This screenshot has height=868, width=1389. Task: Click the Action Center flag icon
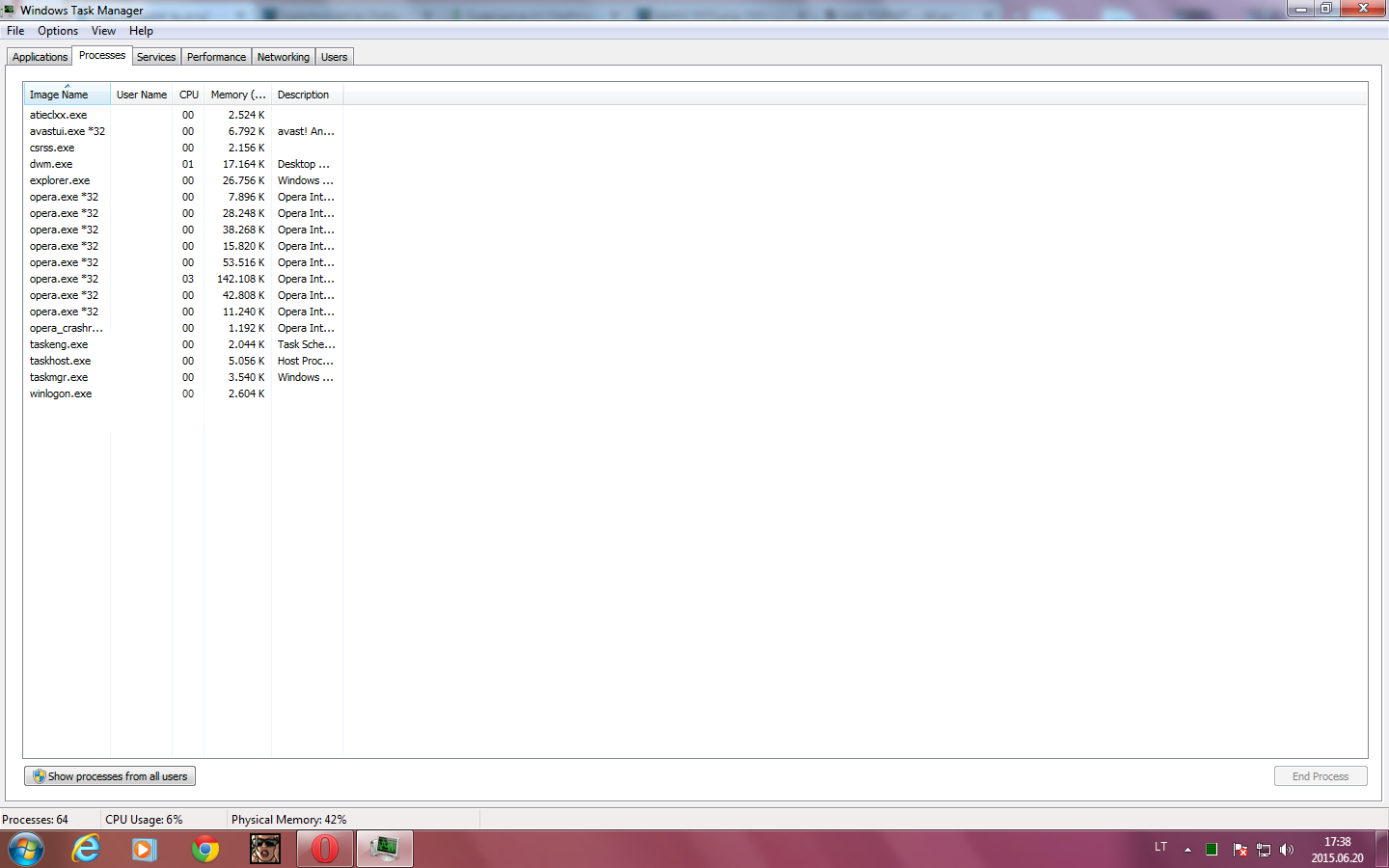pyautogui.click(x=1240, y=850)
